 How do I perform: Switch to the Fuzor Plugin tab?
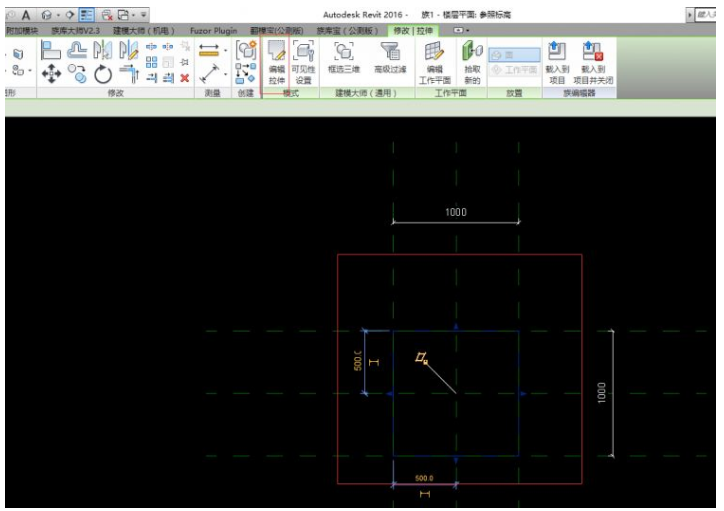(x=212, y=31)
